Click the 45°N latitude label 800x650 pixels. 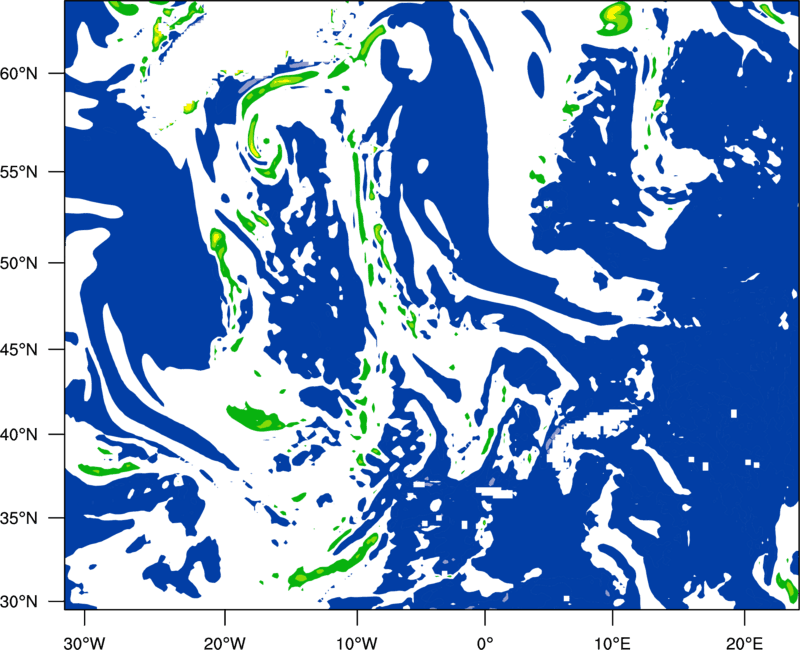pos(19,349)
